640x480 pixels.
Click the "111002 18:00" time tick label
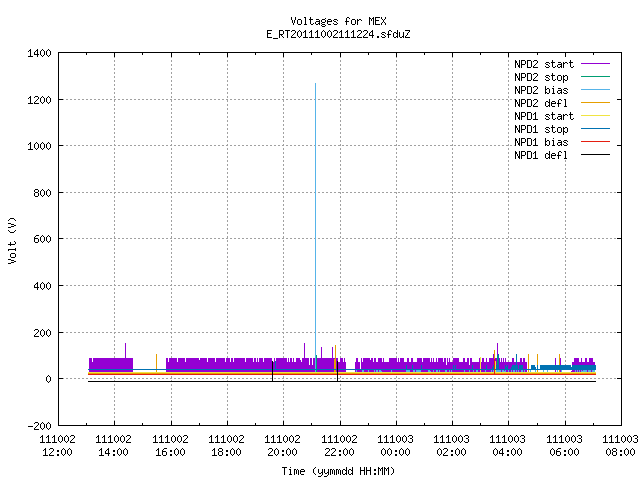[x=227, y=446]
